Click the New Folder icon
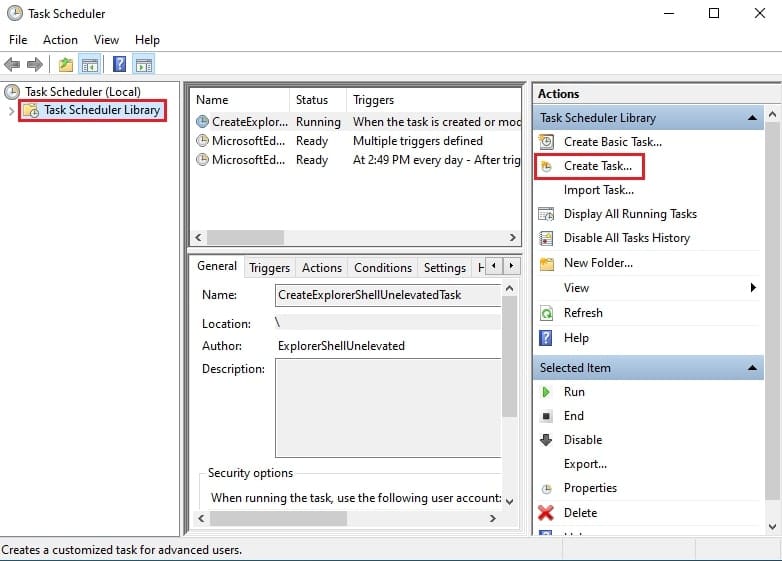This screenshot has height=561, width=782. click(547, 263)
